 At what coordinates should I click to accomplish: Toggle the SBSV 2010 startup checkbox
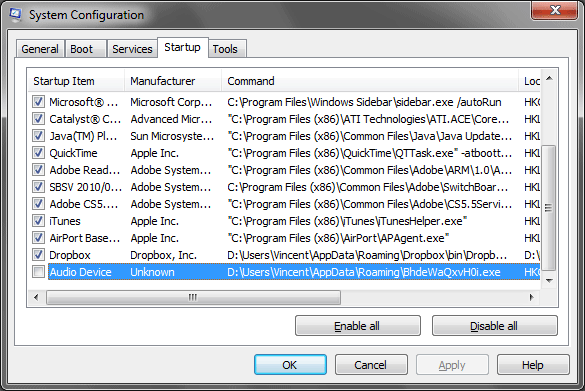click(38, 187)
